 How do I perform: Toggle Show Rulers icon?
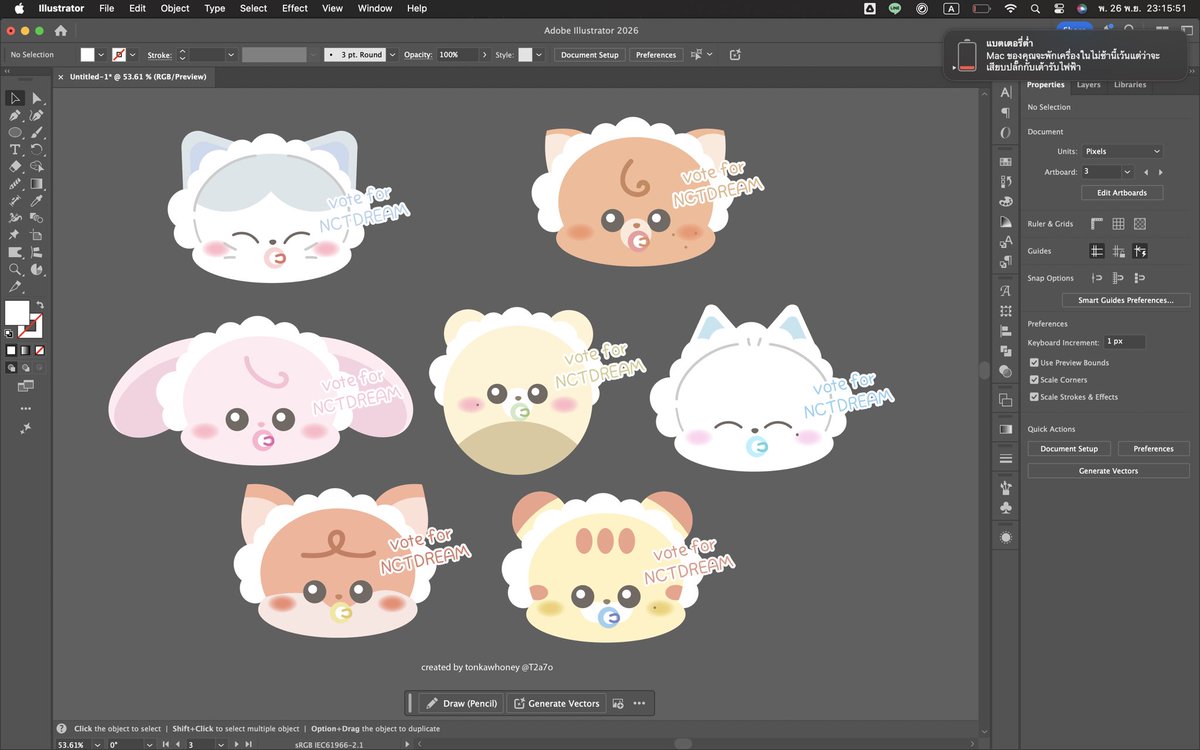click(x=1096, y=224)
